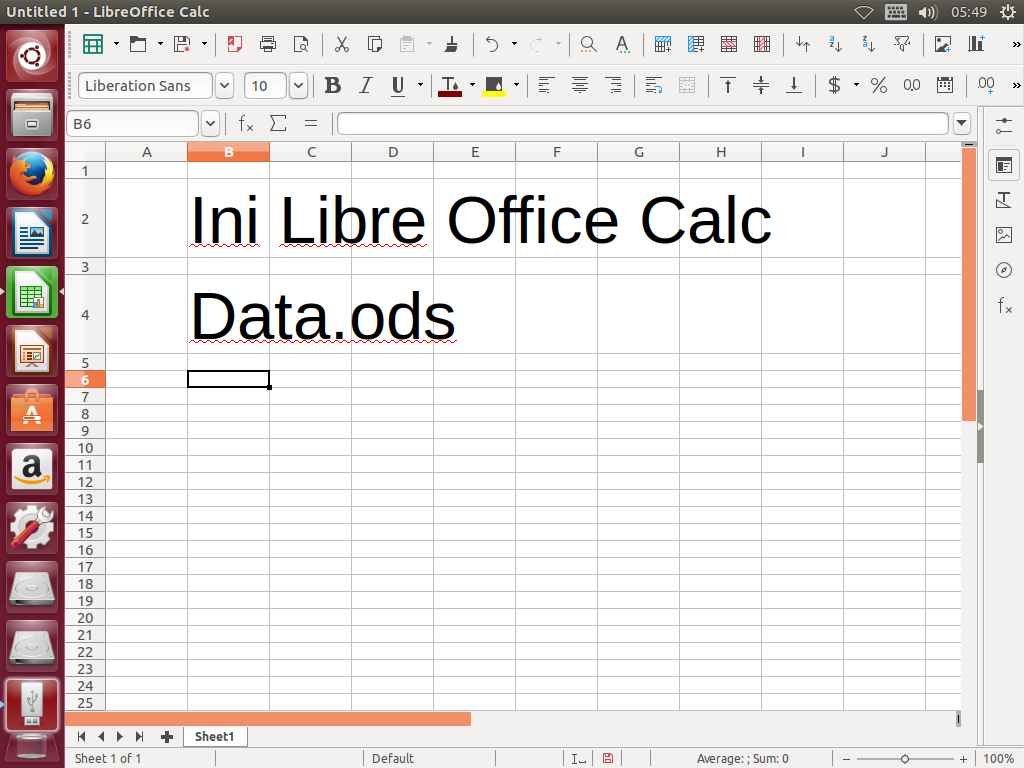Apply percent number format
Image resolution: width=1024 pixels, height=768 pixels.
(878, 86)
